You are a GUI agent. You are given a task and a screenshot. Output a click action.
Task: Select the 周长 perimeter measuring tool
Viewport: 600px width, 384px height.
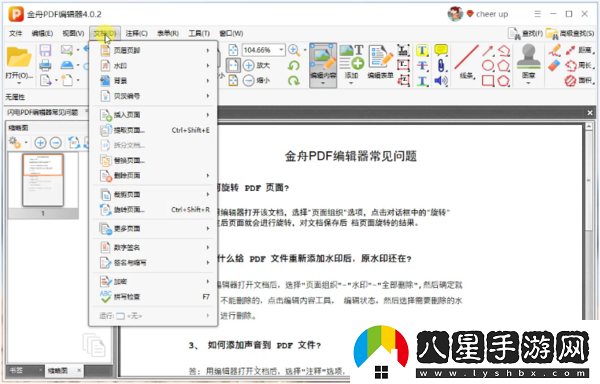(579, 65)
